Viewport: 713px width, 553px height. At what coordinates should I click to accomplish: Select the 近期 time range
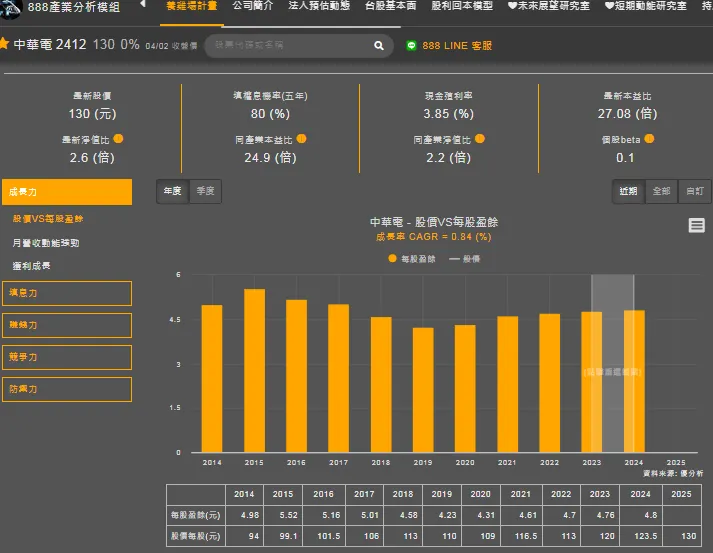628,191
